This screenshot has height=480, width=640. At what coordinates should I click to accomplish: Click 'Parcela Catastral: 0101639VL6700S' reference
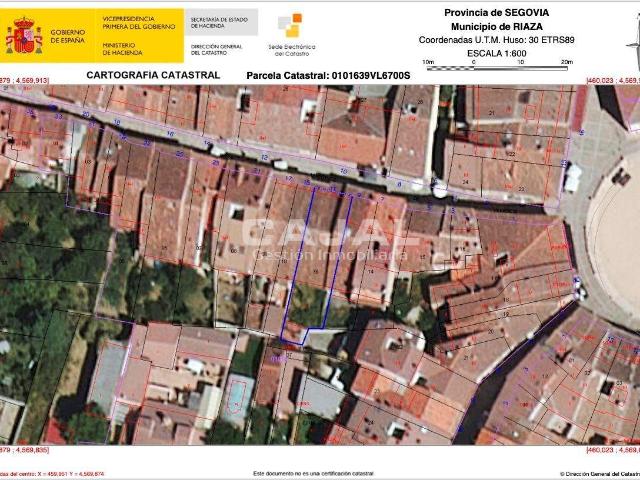tap(328, 76)
